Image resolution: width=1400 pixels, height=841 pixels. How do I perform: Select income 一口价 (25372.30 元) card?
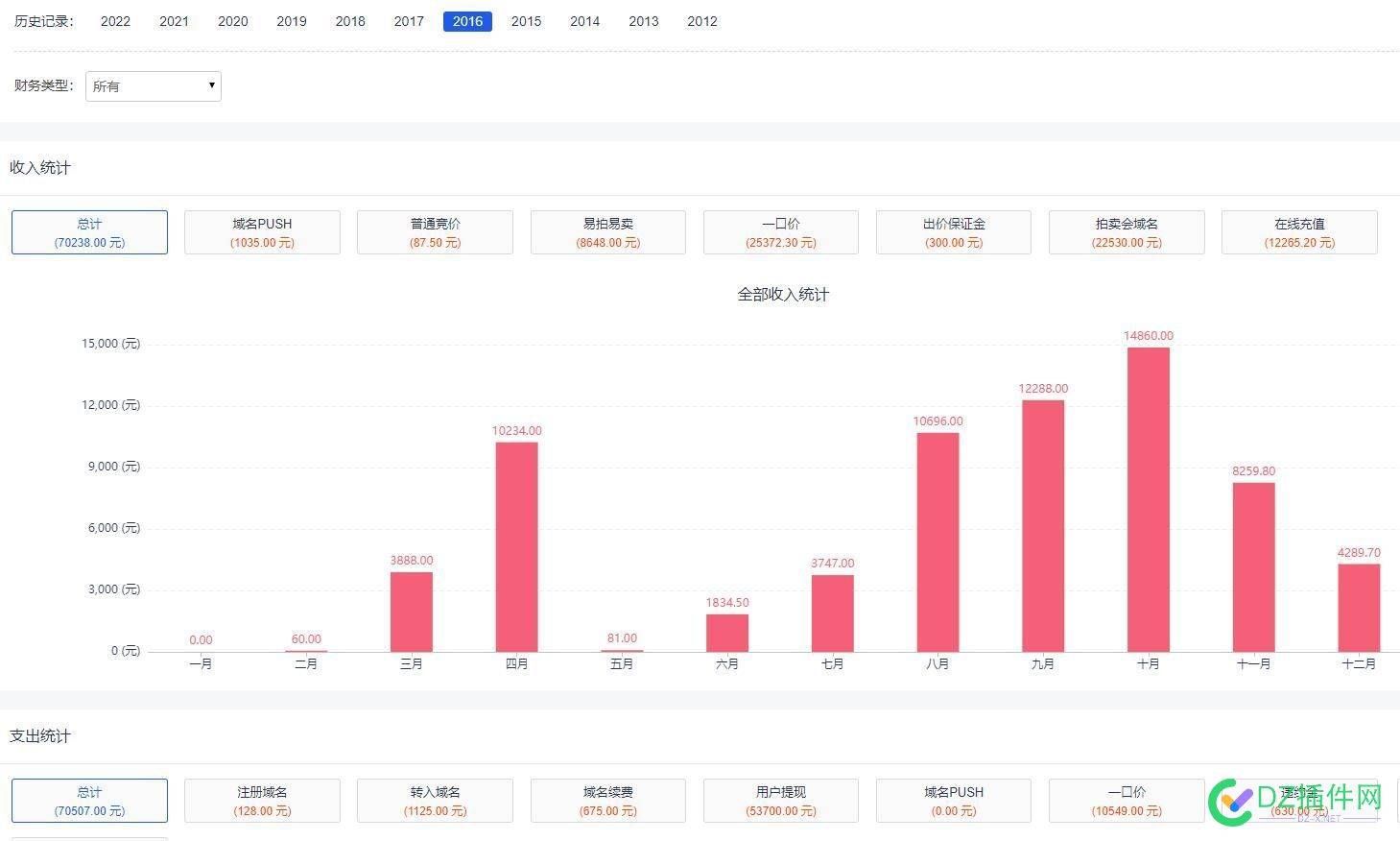781,232
